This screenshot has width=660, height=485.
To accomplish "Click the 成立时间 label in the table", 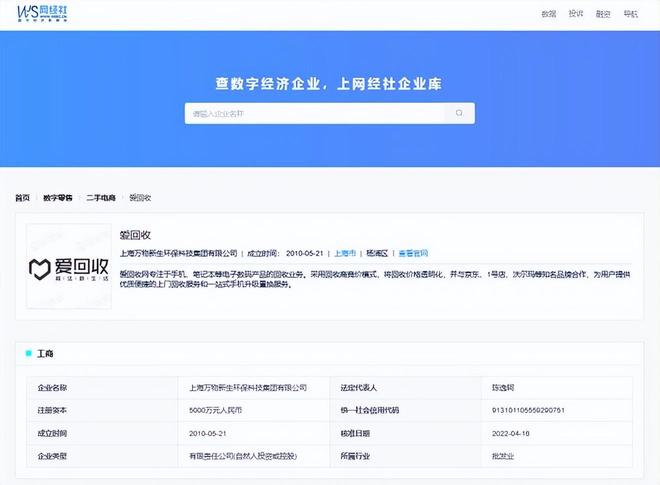I will pyautogui.click(x=52, y=433).
